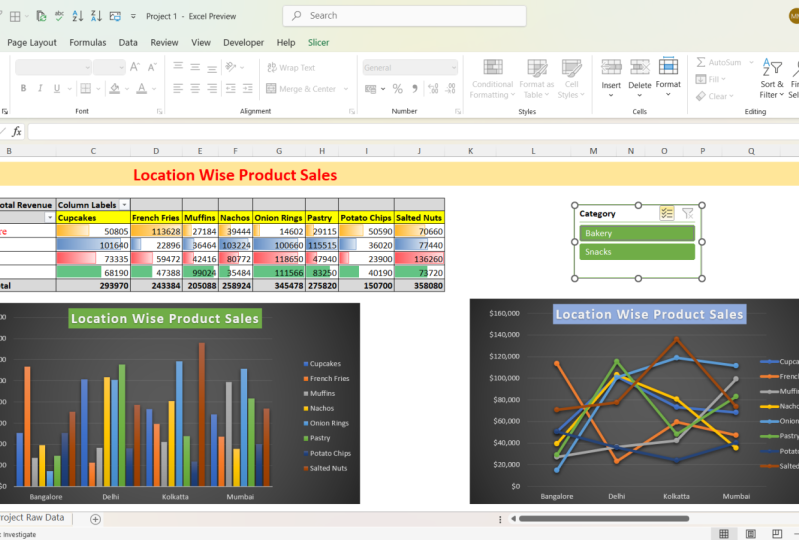Viewport: 799px width, 540px height.
Task: Switch to the Developer tab
Action: (244, 43)
